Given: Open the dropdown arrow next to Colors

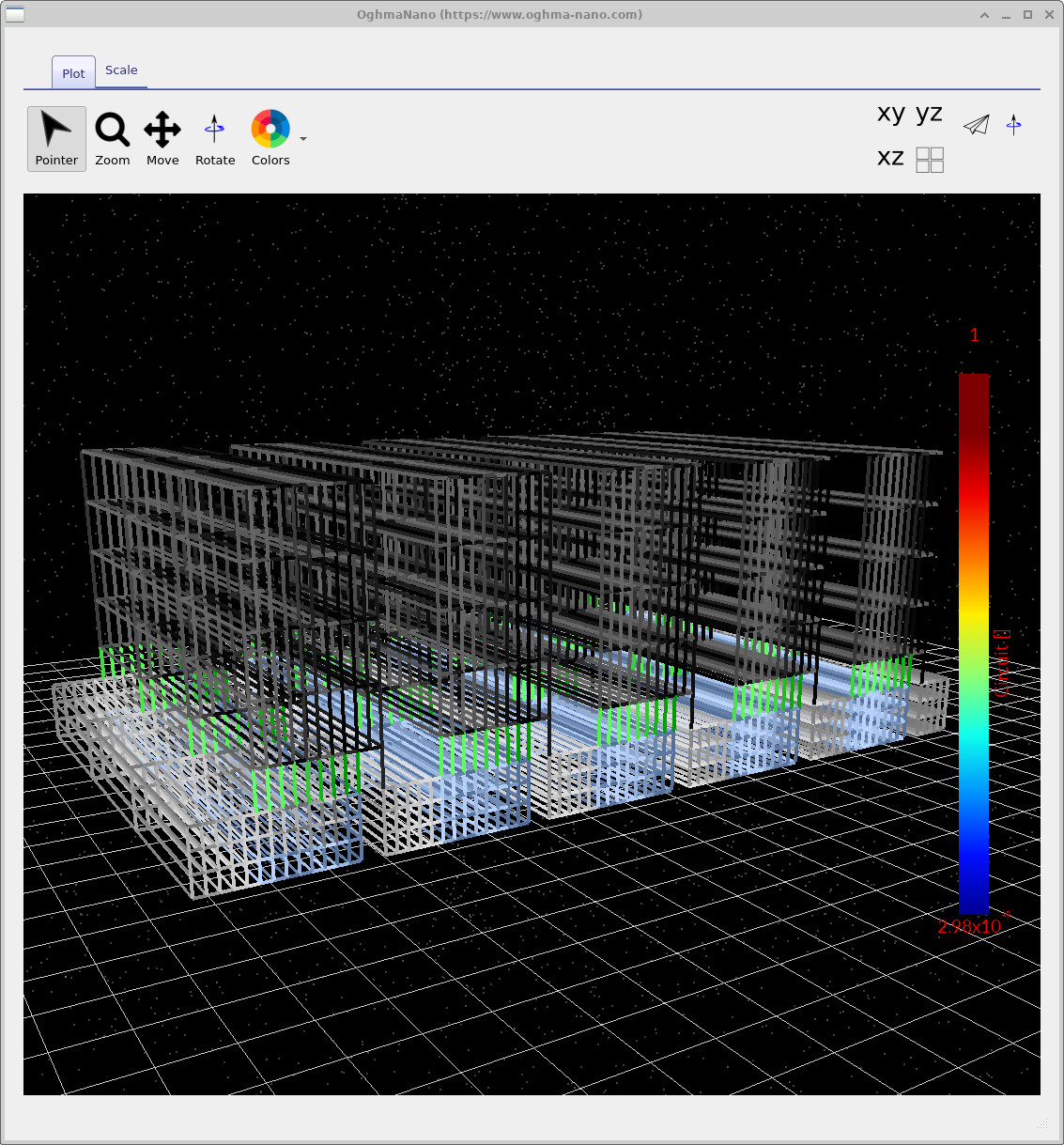Looking at the screenshot, I should pos(302,138).
